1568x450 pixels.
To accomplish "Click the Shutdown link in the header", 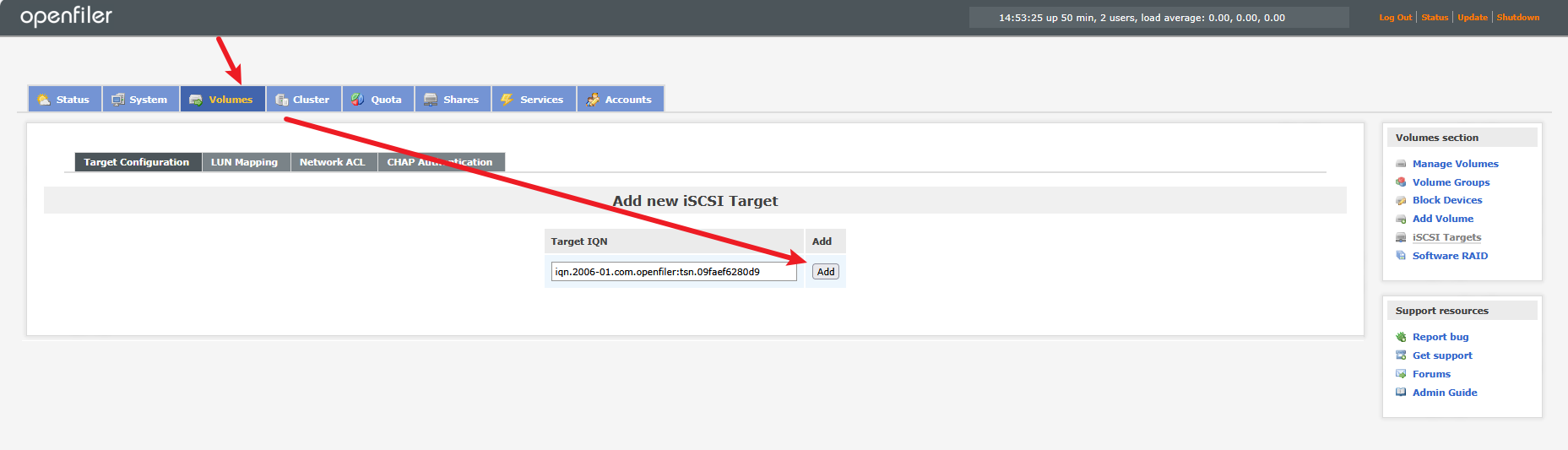I will pyautogui.click(x=1518, y=17).
